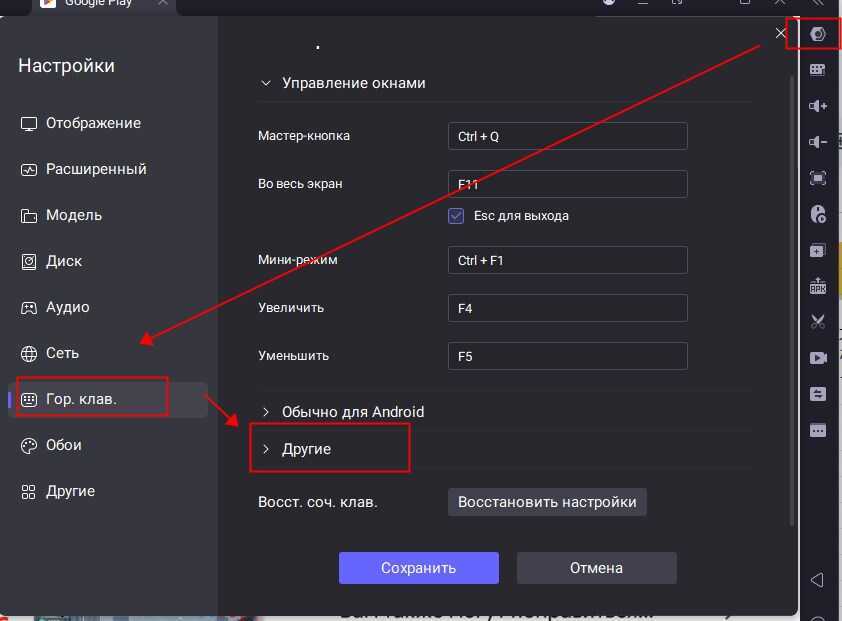Open the emulator settings gear icon

[818, 33]
